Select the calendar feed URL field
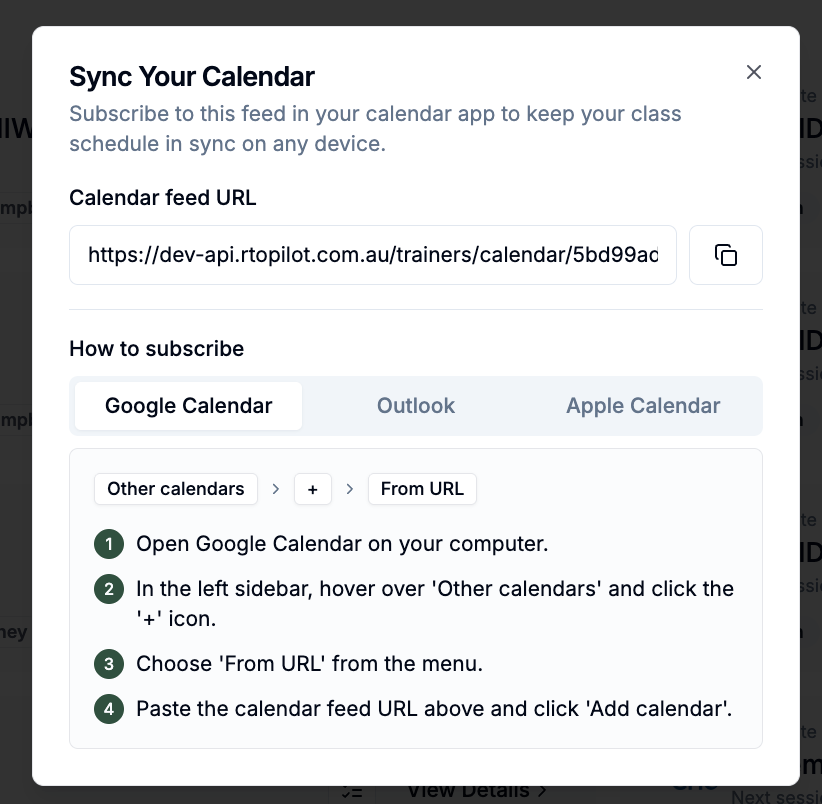Viewport: 822px width, 804px height. [x=373, y=255]
